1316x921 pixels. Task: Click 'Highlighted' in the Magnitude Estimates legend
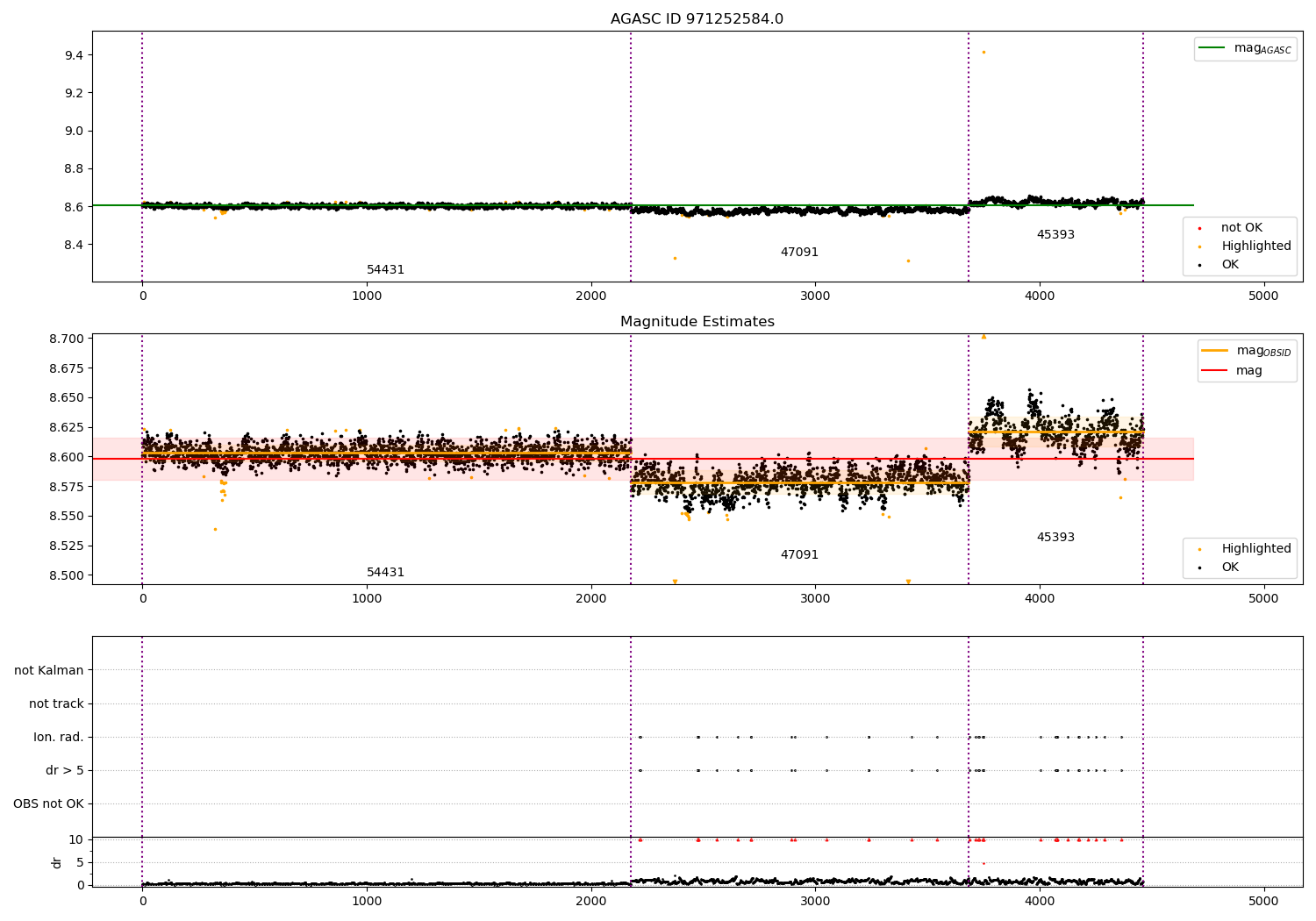click(x=1255, y=549)
